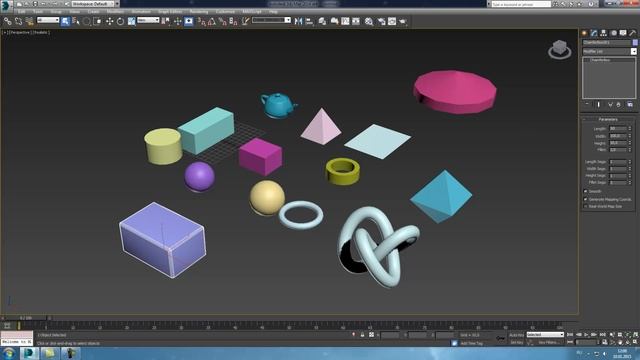Toggle the Keyboard Shortcut Override button
Viewport: 640px width, 360px height.
coord(189,21)
